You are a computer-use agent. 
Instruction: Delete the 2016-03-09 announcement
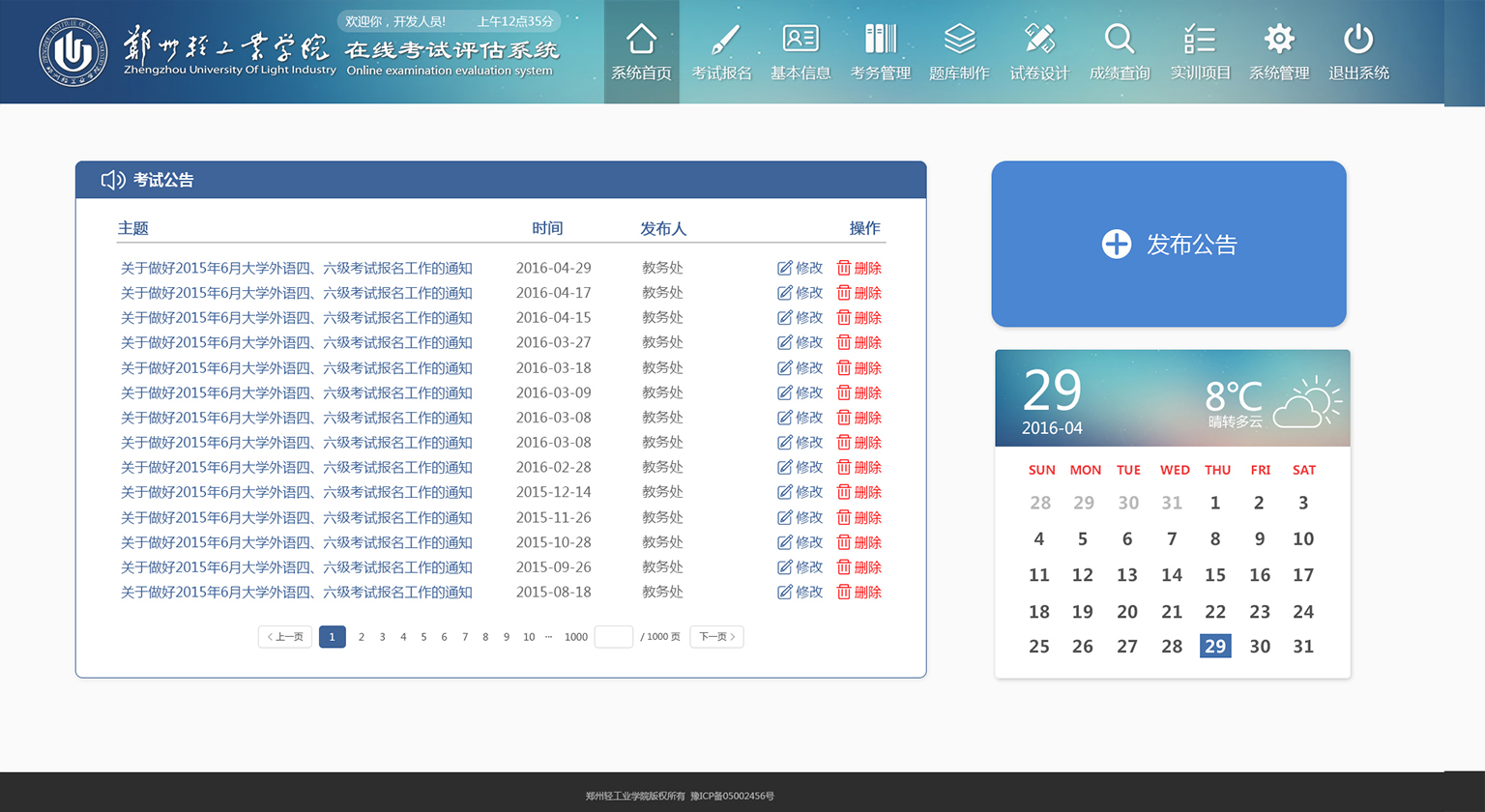pos(859,392)
